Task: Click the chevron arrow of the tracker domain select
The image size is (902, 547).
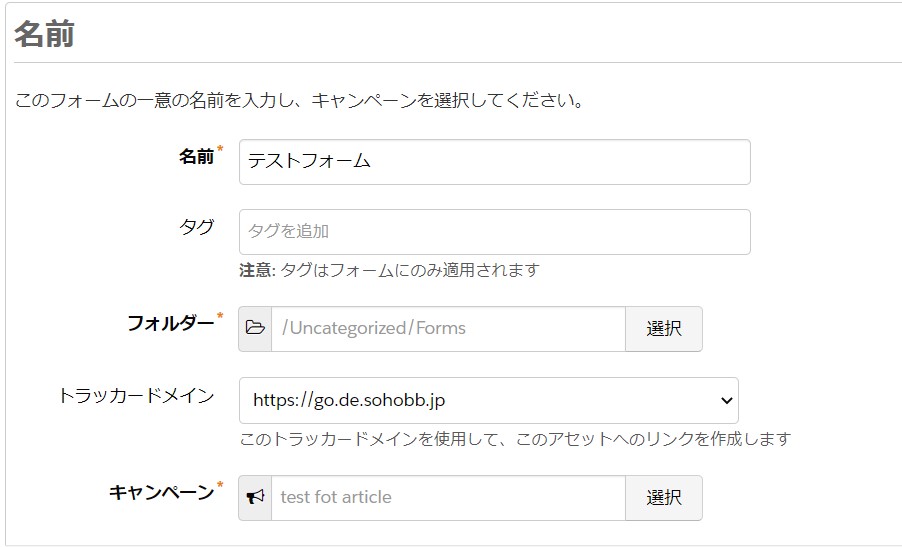Action: (727, 400)
